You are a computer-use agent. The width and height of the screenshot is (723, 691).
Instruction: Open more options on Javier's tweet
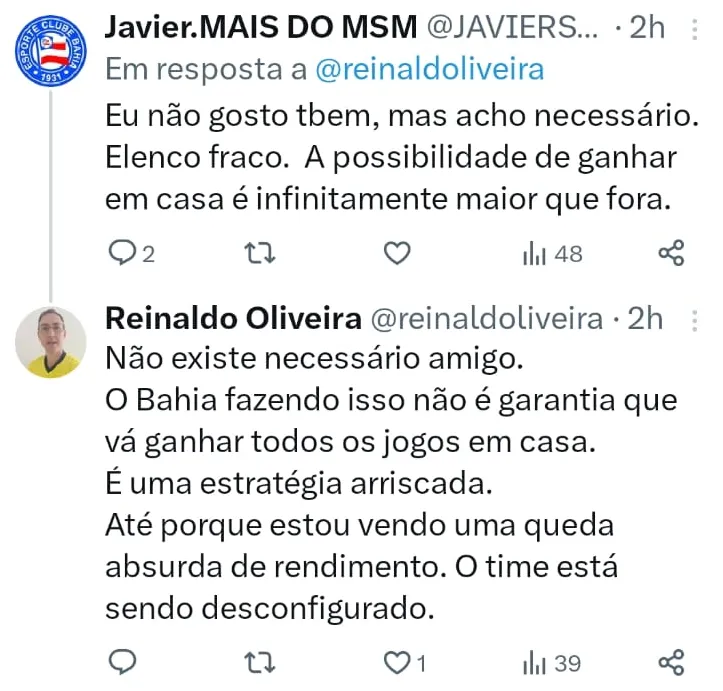[697, 28]
